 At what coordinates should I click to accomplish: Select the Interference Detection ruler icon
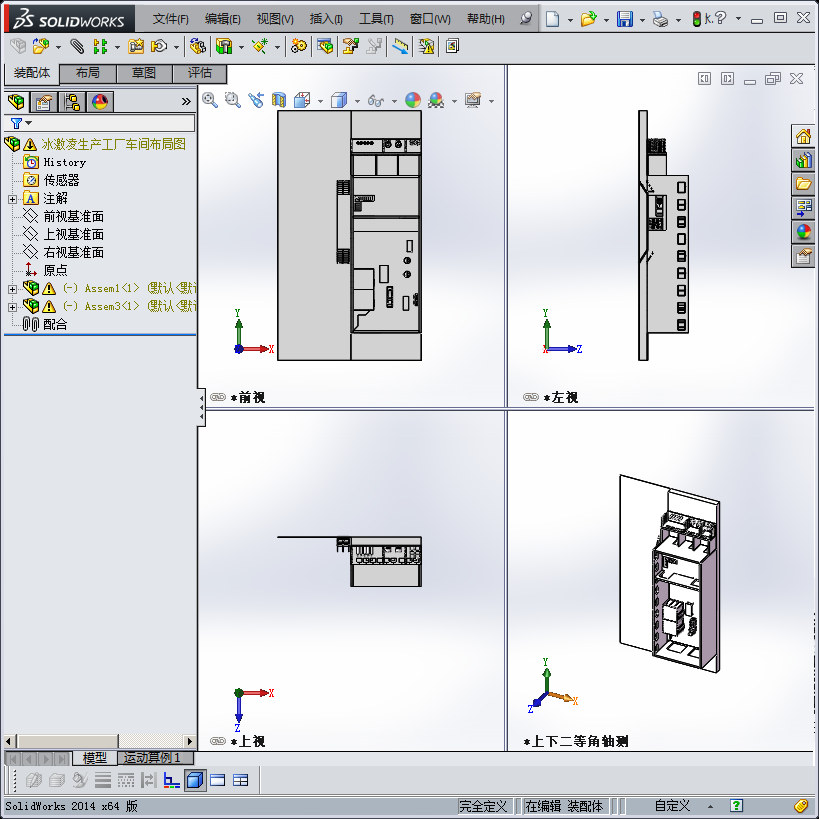[x=401, y=46]
